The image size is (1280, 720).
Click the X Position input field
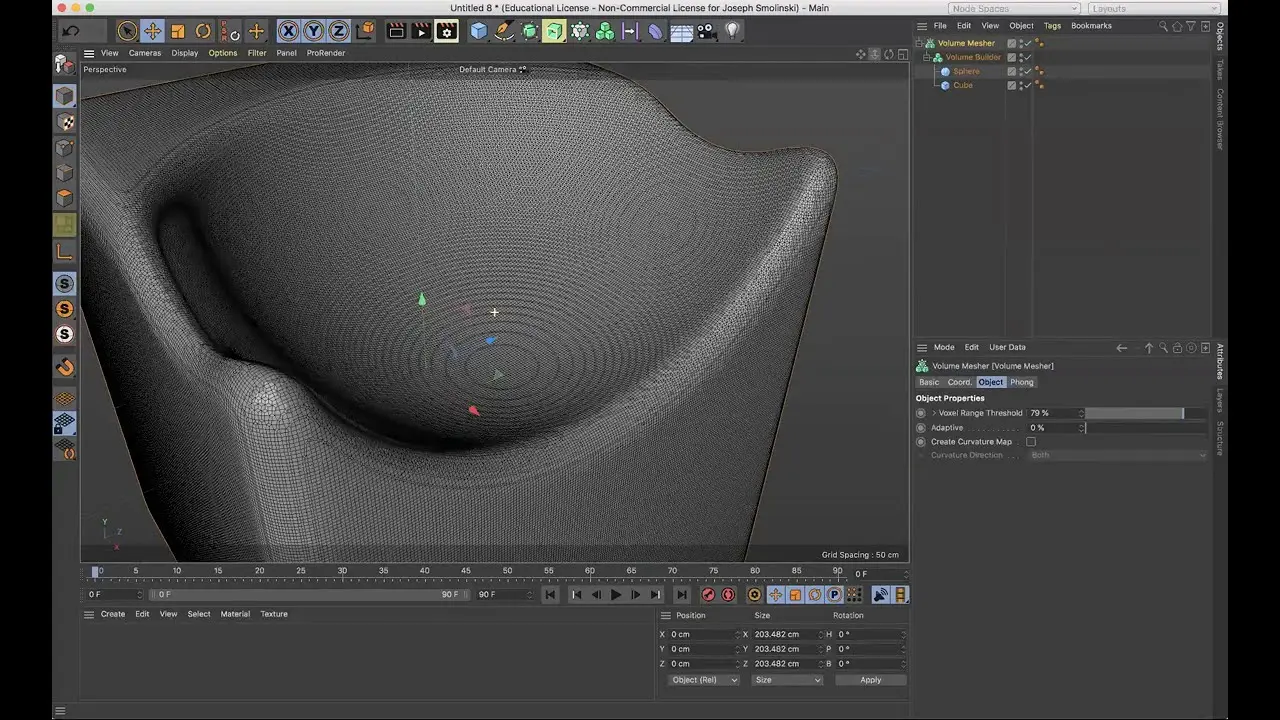click(703, 634)
